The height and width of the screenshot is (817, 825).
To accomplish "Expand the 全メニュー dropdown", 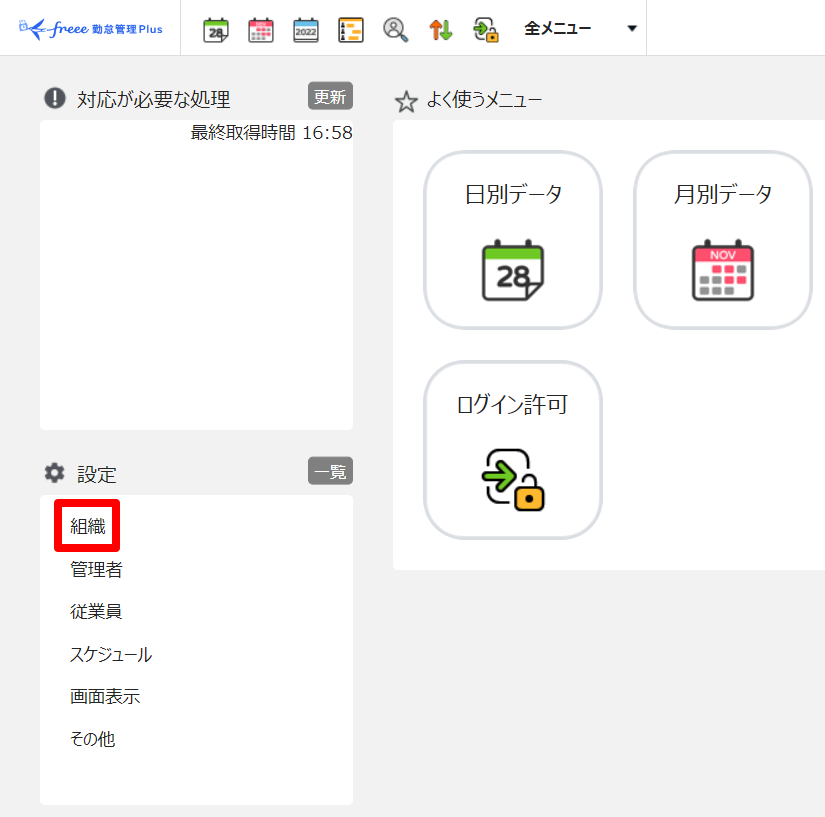I will click(580, 28).
